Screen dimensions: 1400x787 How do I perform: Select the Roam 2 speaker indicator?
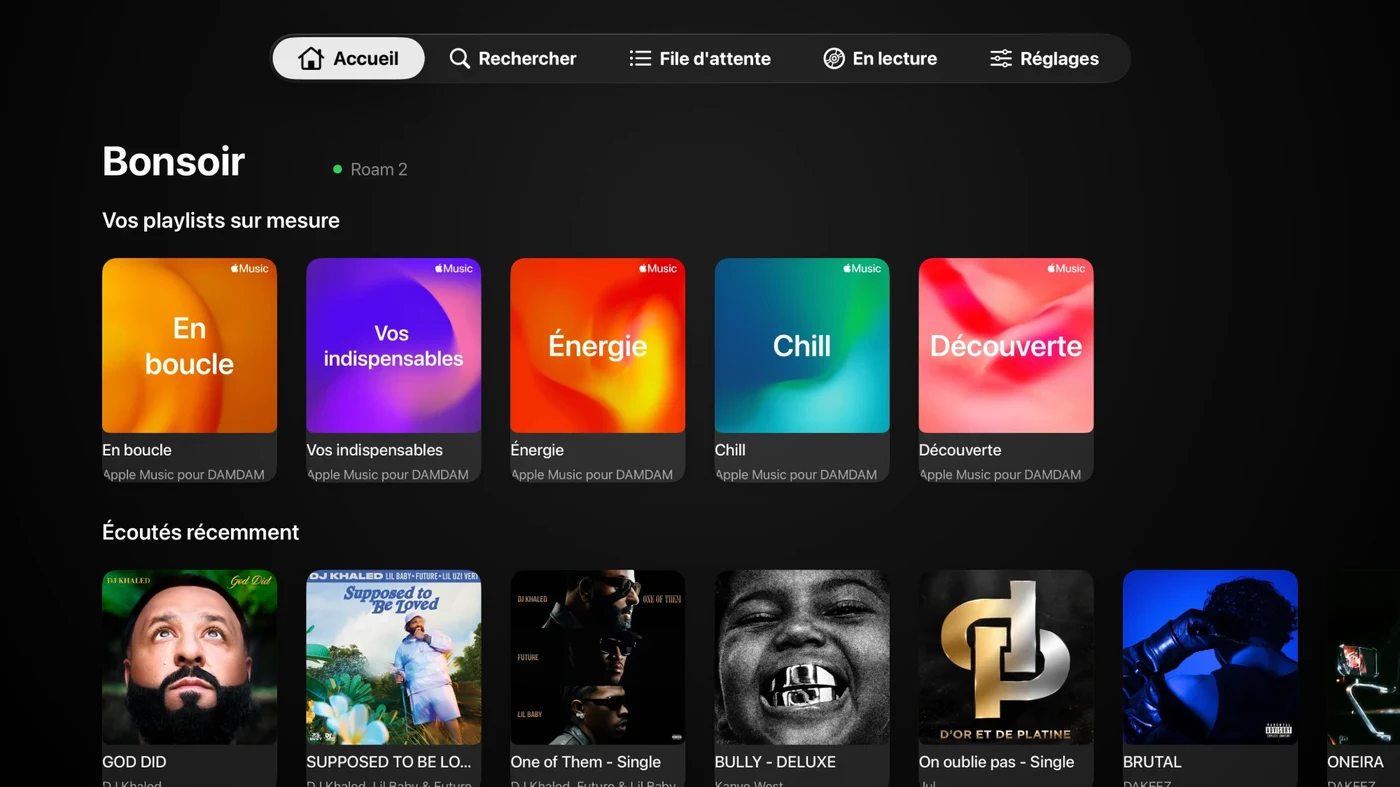coord(370,170)
